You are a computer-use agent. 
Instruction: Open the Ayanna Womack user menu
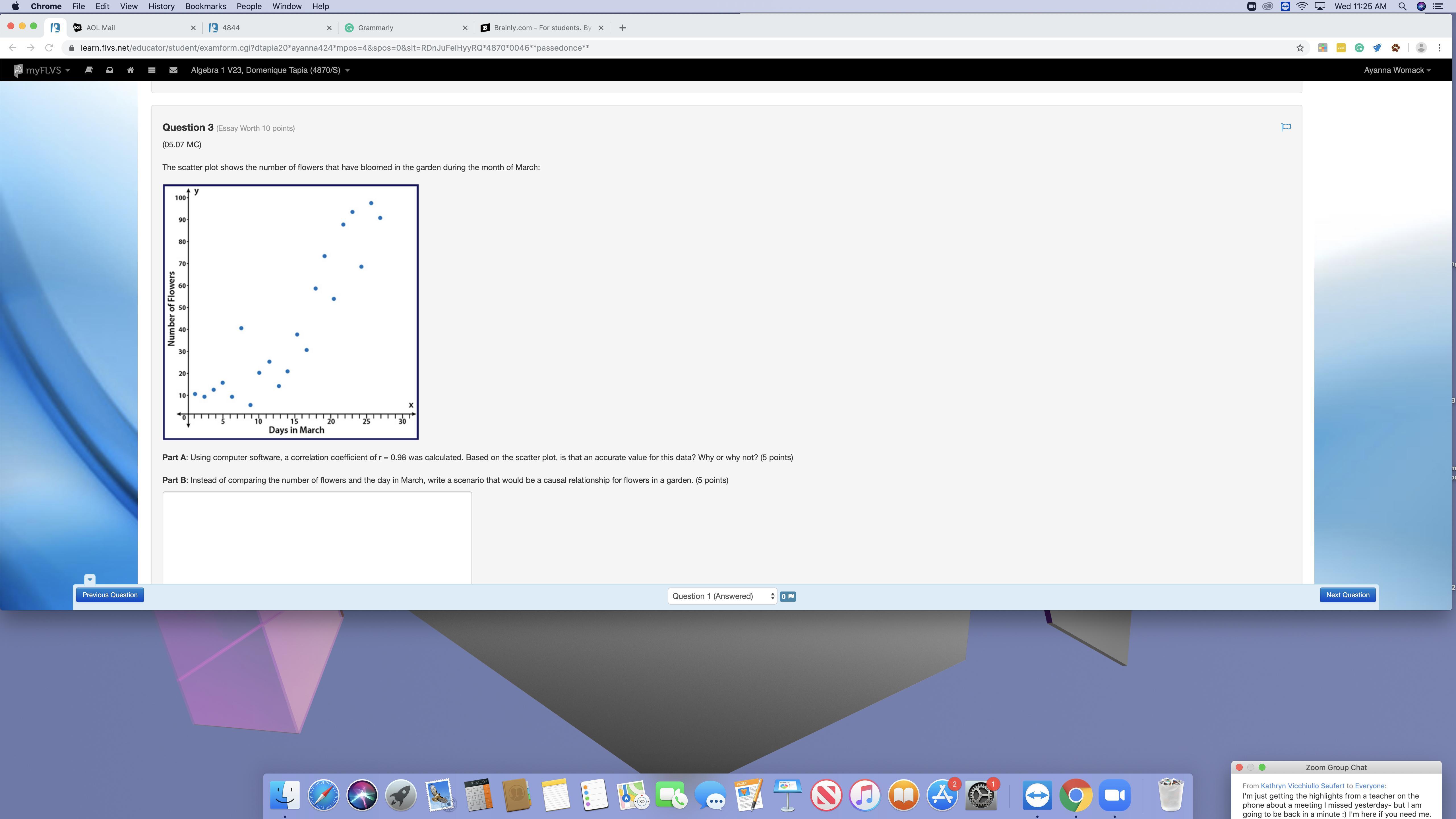pyautogui.click(x=1397, y=70)
